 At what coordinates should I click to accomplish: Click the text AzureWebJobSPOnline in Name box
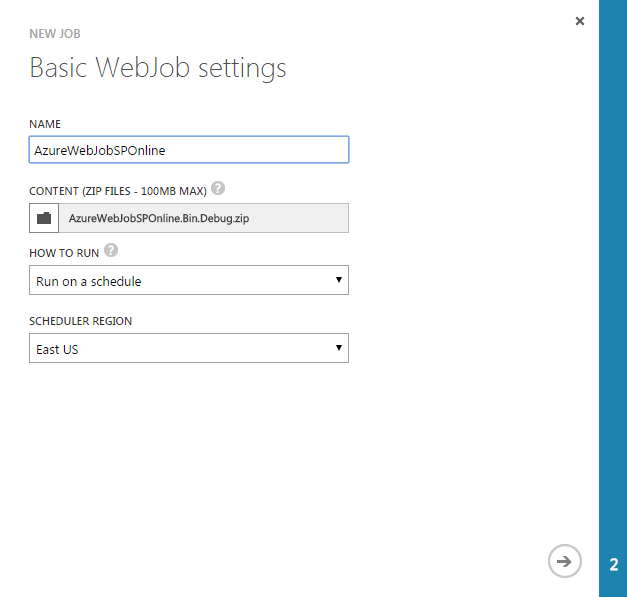click(x=100, y=150)
